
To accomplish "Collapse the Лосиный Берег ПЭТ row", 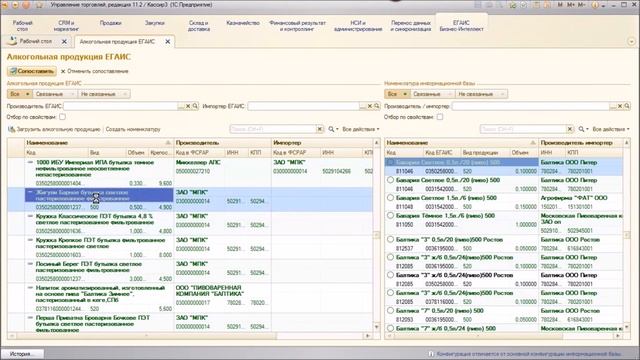I will pyautogui.click(x=30, y=264).
